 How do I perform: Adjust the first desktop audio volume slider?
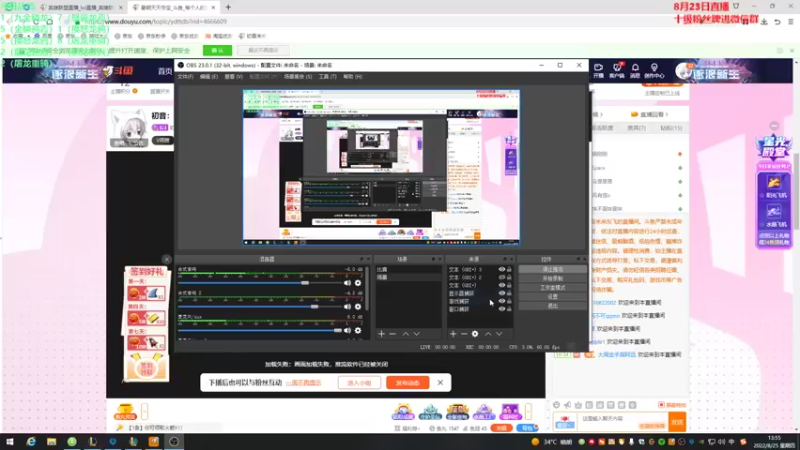pyautogui.click(x=305, y=283)
